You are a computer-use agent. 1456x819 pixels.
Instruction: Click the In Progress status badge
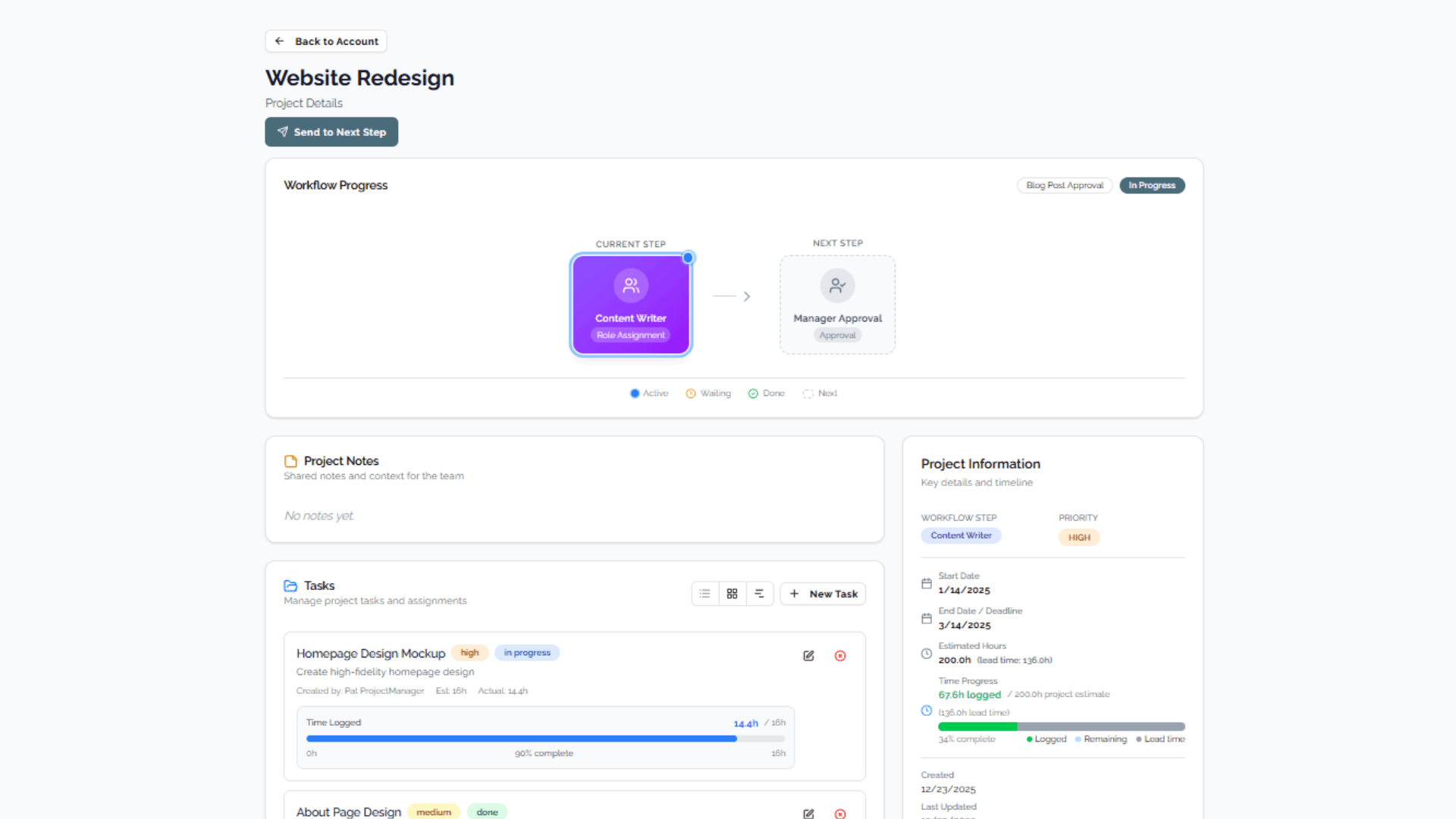click(1151, 185)
